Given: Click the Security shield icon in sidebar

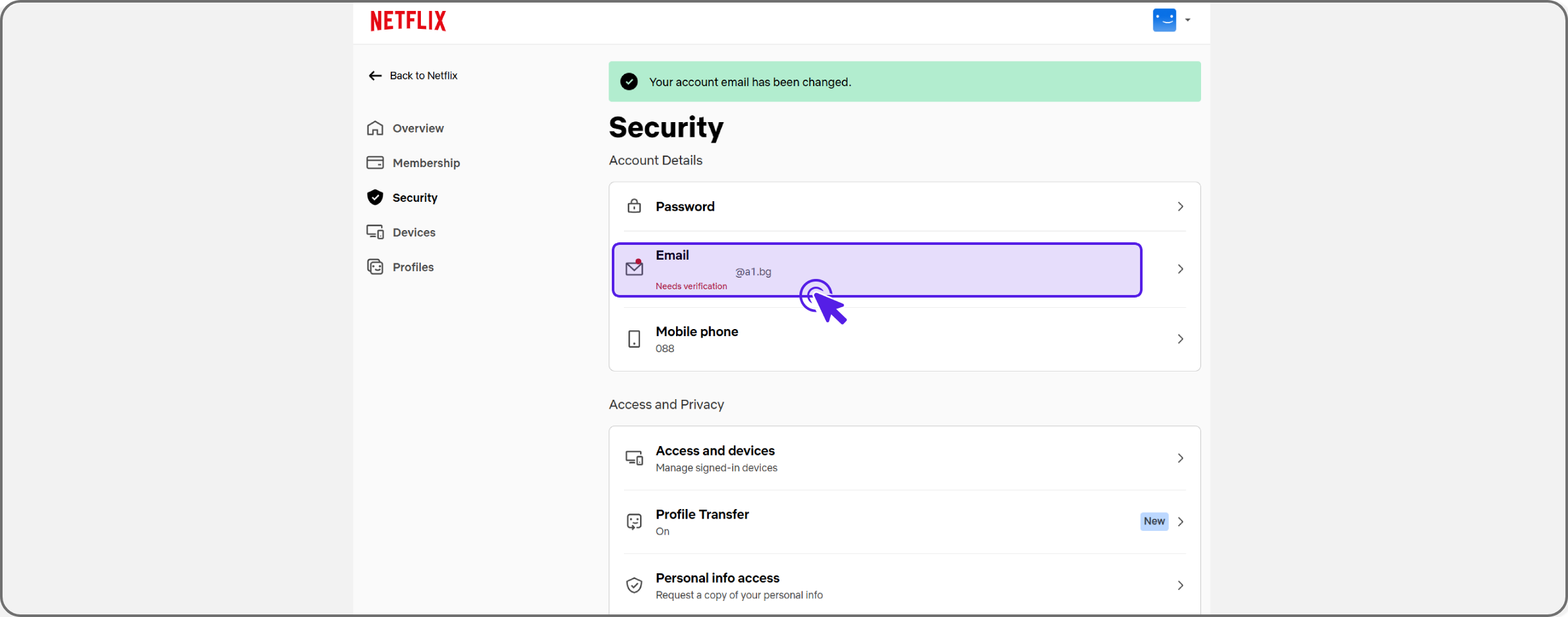Looking at the screenshot, I should coord(375,197).
